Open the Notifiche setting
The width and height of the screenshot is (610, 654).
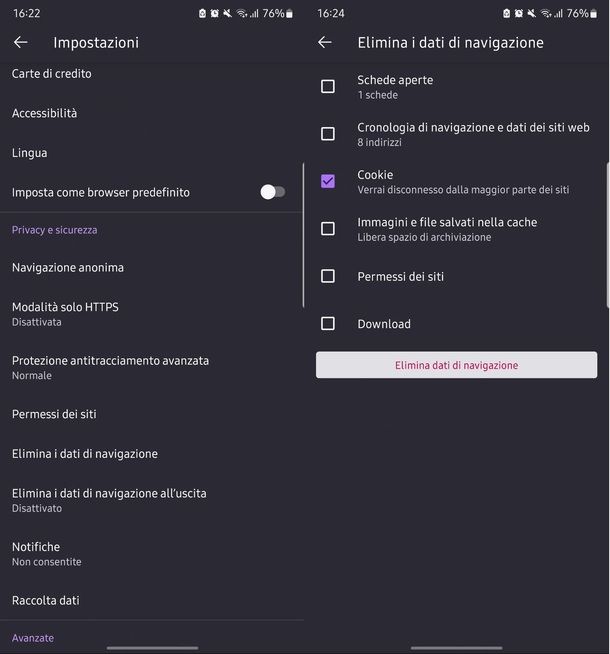tap(151, 553)
